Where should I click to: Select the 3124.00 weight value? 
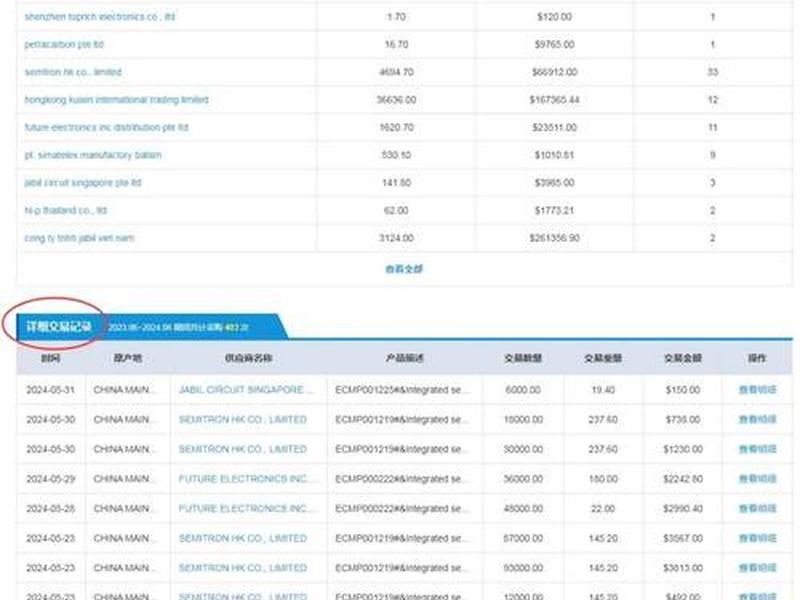pos(396,238)
